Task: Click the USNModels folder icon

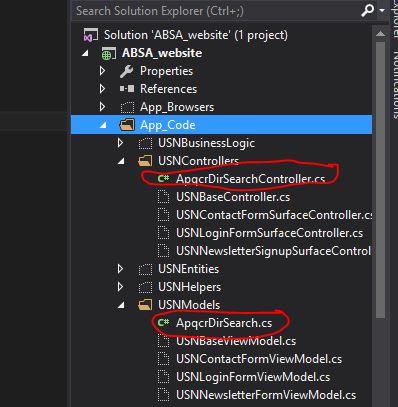Action: (x=145, y=305)
